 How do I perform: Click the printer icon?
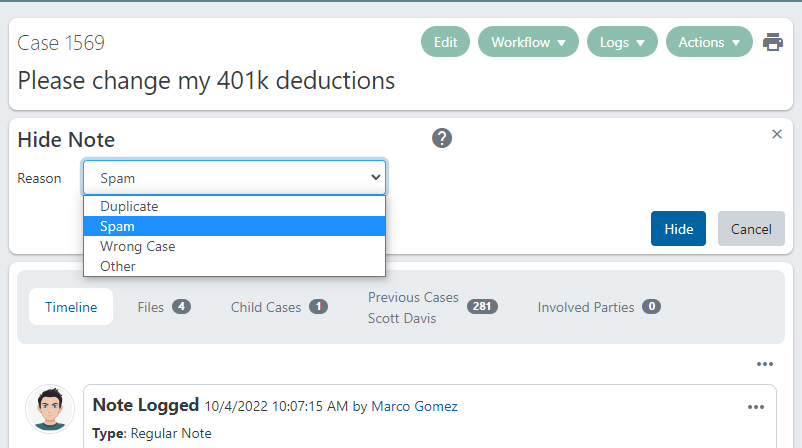[772, 42]
